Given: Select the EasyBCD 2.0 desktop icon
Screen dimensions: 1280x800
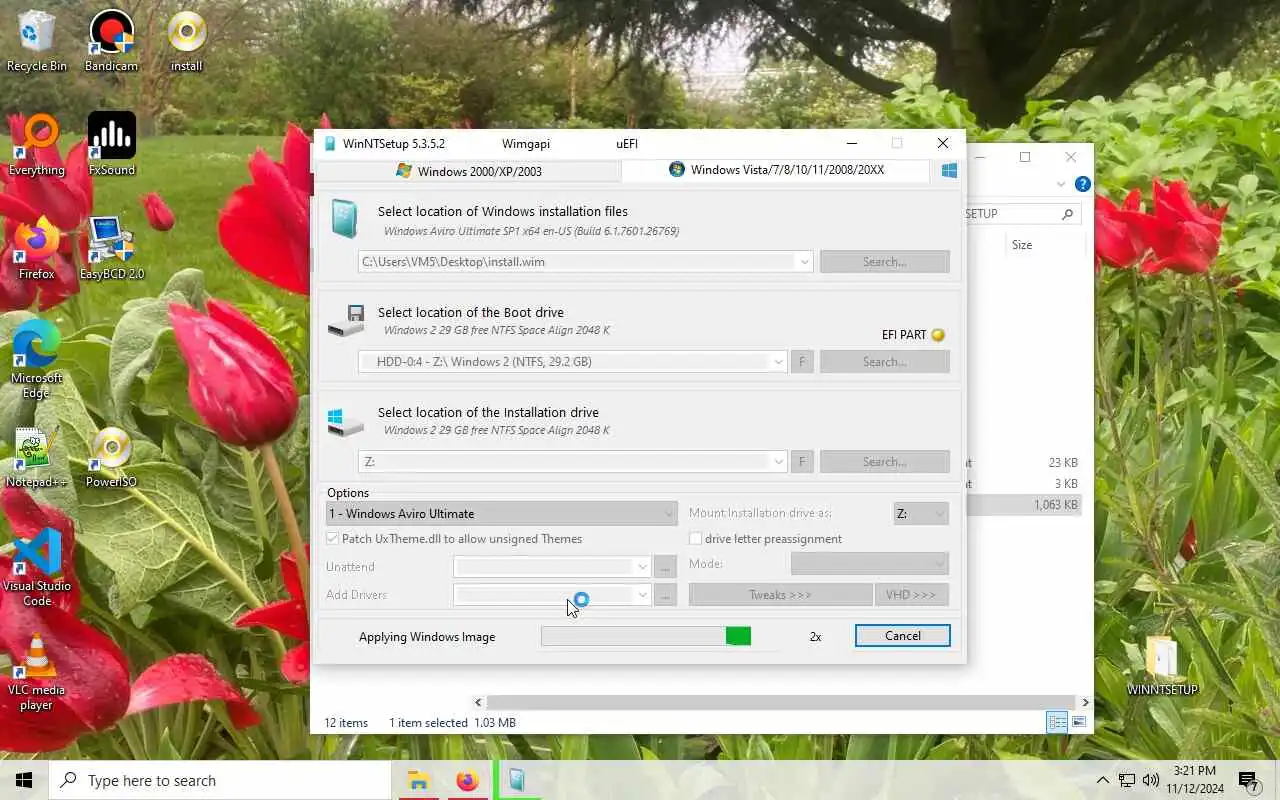Looking at the screenshot, I should pos(111,250).
